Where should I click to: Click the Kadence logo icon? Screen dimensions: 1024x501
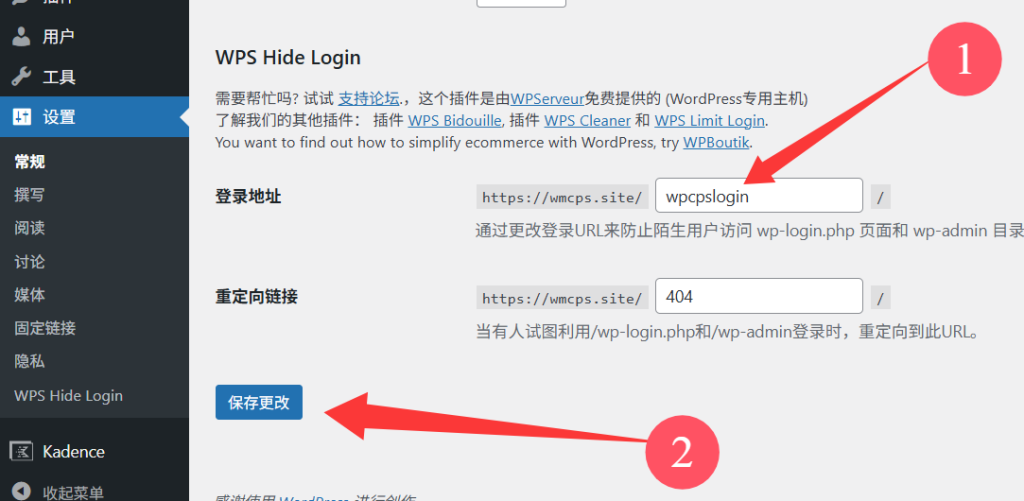pyautogui.click(x=22, y=451)
